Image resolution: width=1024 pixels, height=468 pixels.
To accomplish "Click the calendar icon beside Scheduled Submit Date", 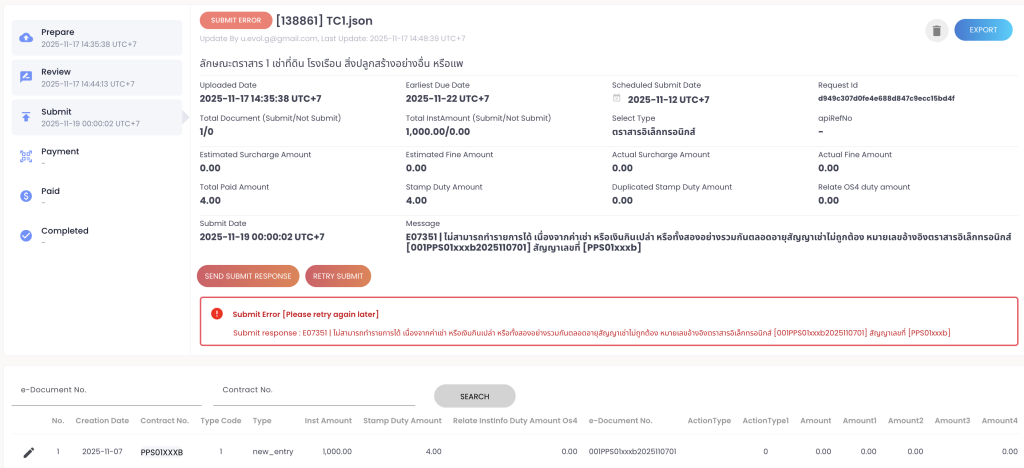I will pyautogui.click(x=617, y=99).
